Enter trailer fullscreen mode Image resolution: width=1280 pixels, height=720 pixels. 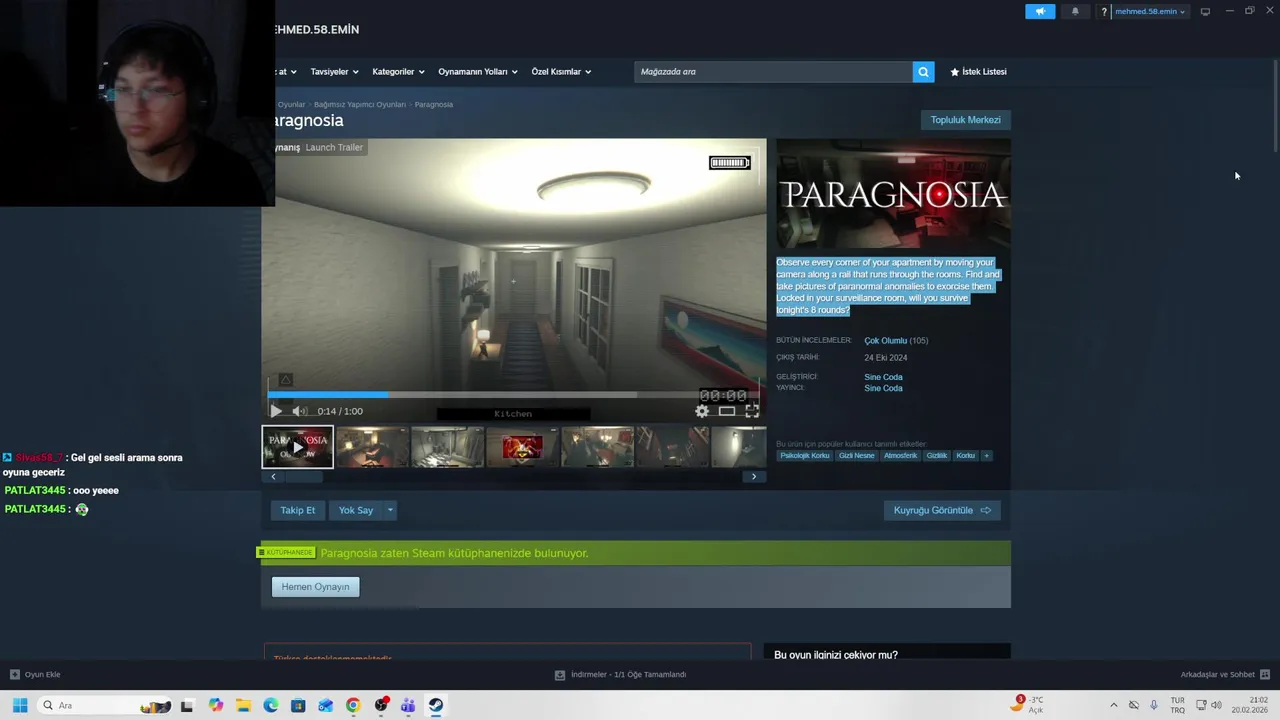coord(752,411)
